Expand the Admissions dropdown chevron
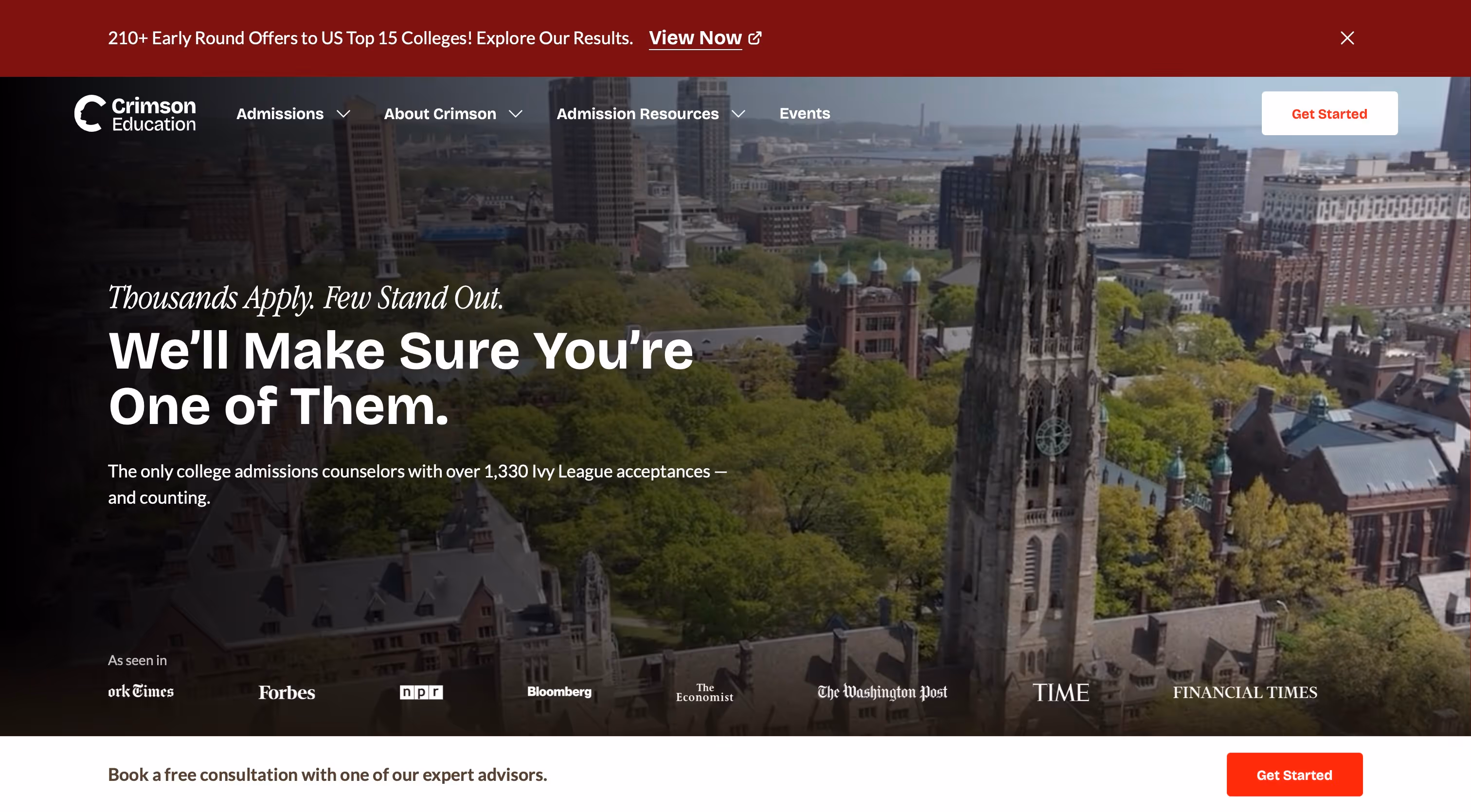1471x812 pixels. pos(343,114)
